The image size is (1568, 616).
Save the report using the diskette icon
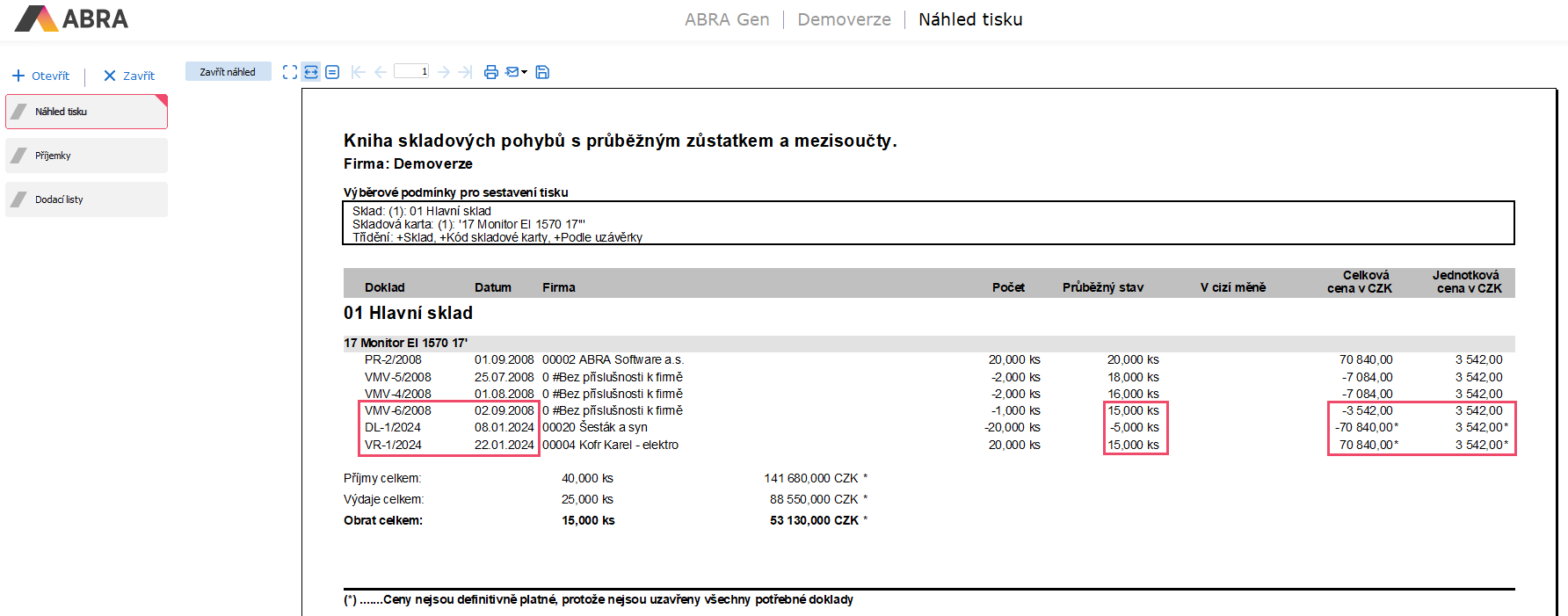click(x=542, y=72)
